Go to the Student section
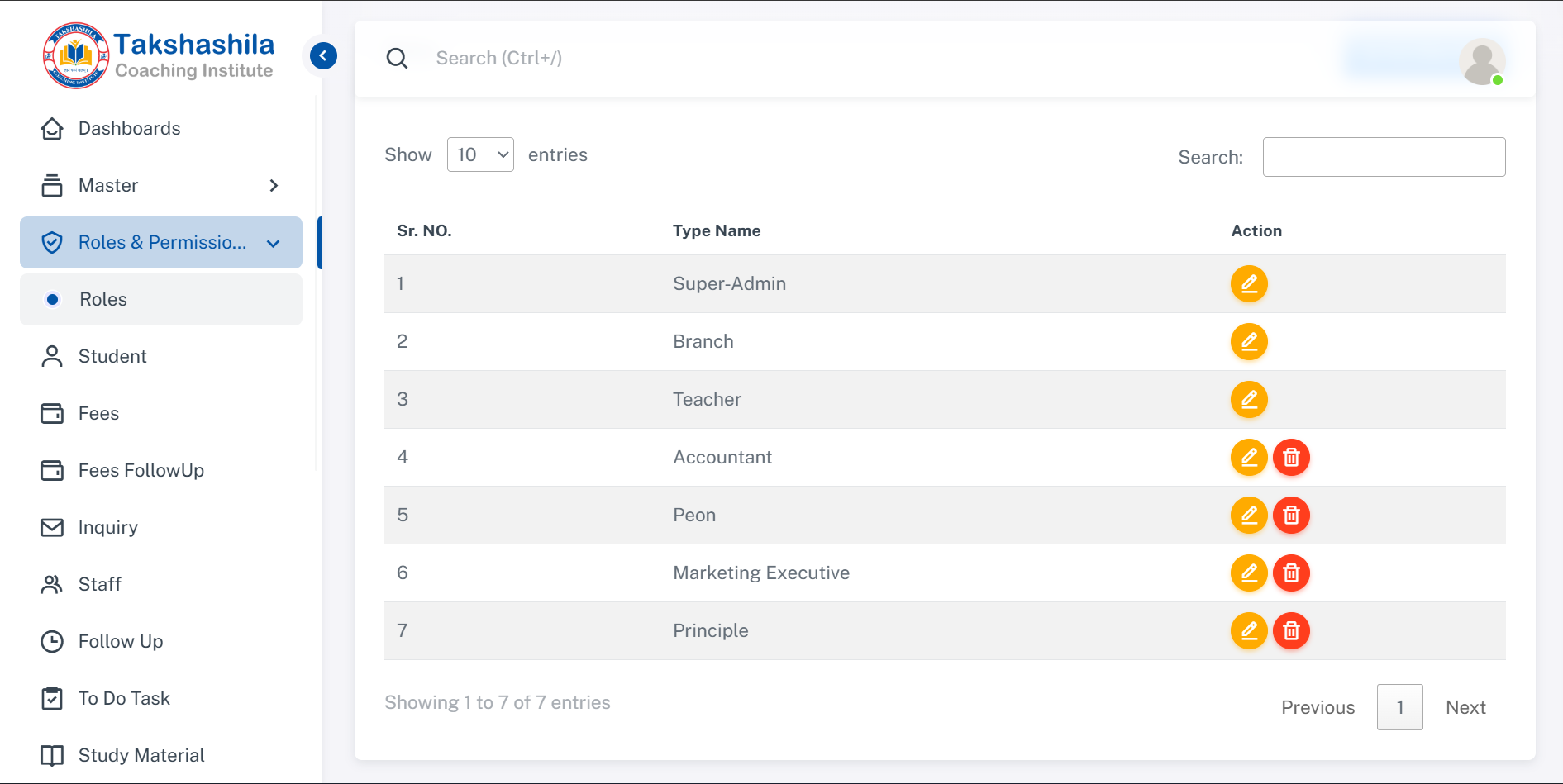Screen dimensions: 1563x784 point(161,357)
